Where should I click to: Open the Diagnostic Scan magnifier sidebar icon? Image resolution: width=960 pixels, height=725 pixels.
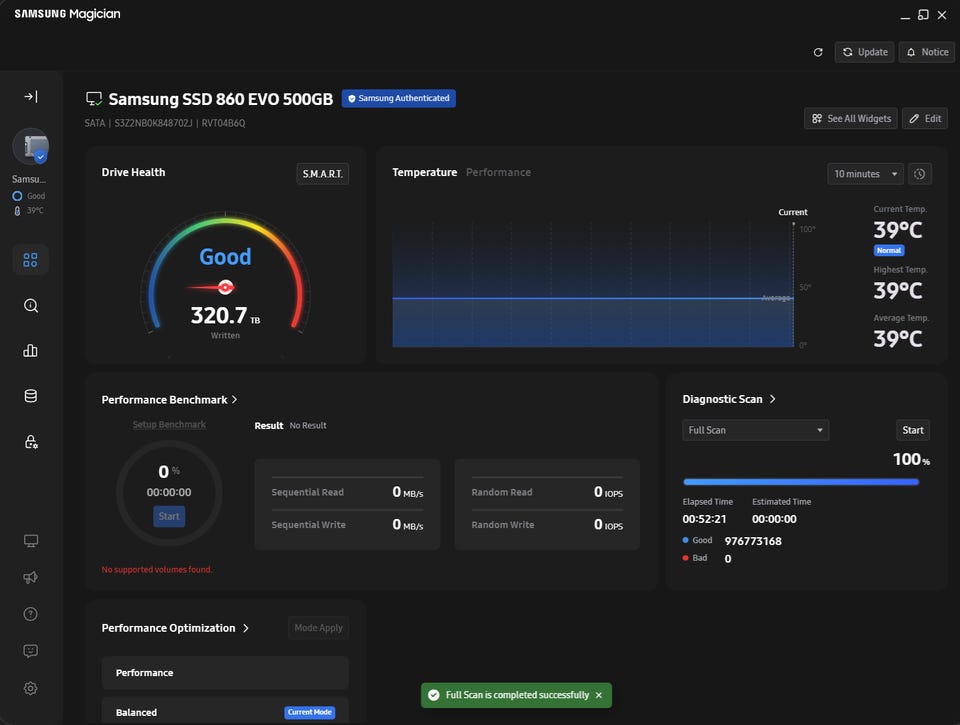coord(31,306)
